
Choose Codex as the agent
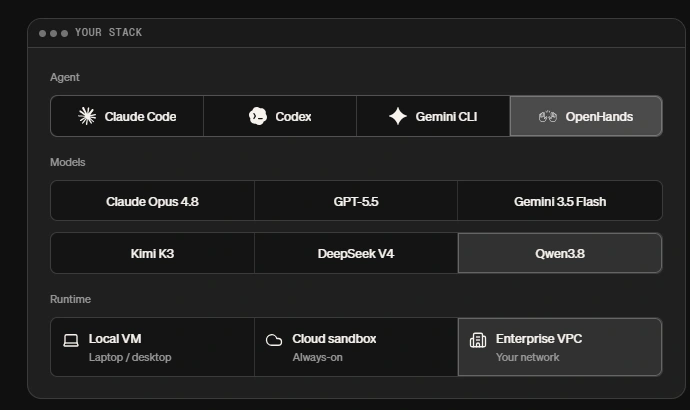[280, 116]
